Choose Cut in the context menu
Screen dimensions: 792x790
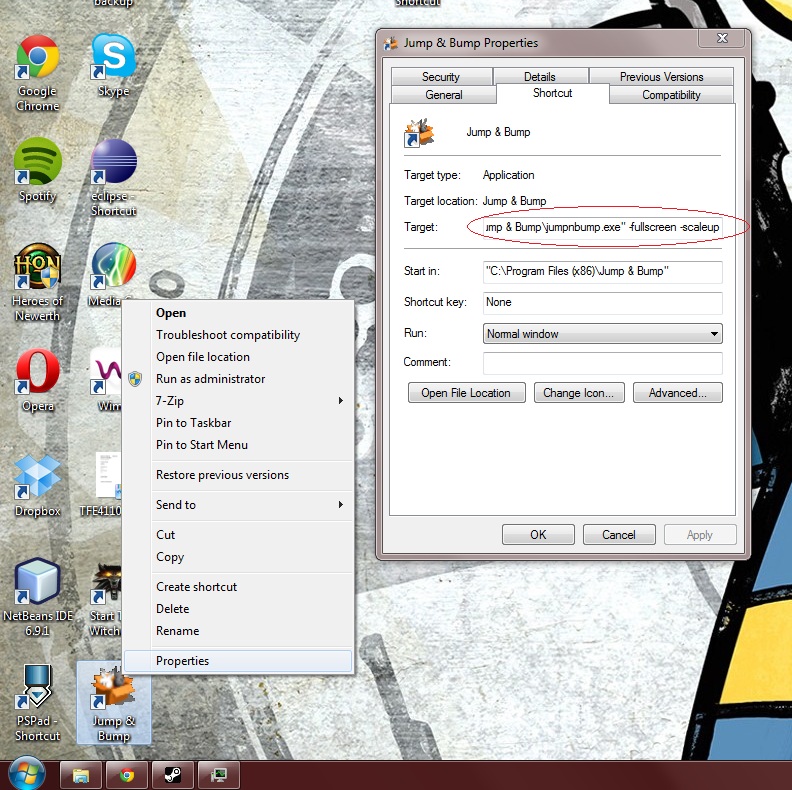pos(237,534)
